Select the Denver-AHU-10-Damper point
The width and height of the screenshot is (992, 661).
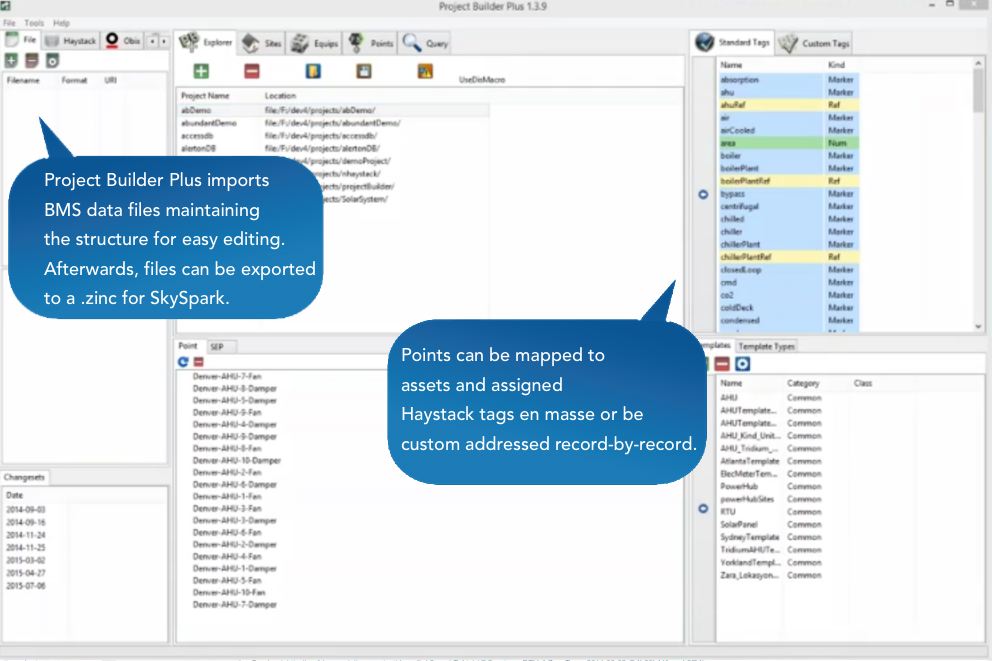pos(237,460)
